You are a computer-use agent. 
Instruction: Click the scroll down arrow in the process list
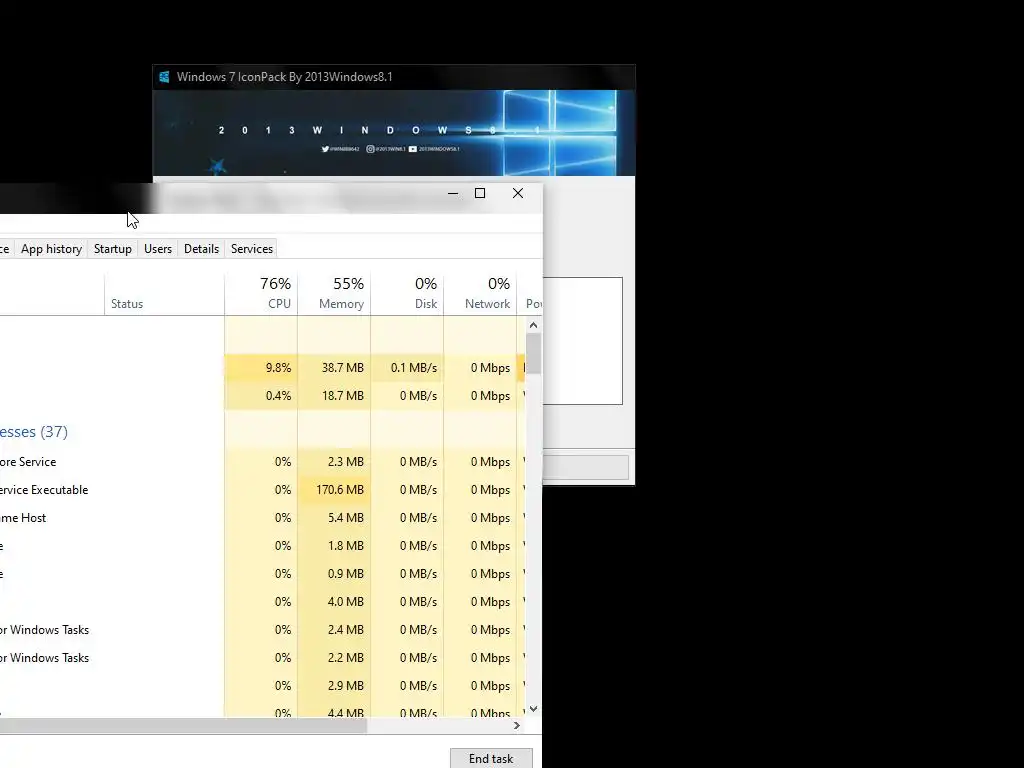[x=534, y=709]
